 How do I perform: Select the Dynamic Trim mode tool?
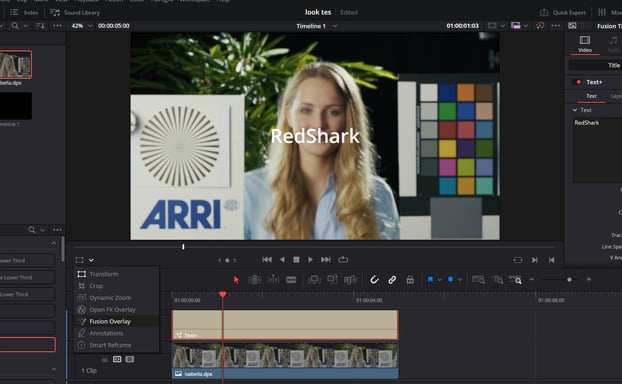(x=273, y=280)
